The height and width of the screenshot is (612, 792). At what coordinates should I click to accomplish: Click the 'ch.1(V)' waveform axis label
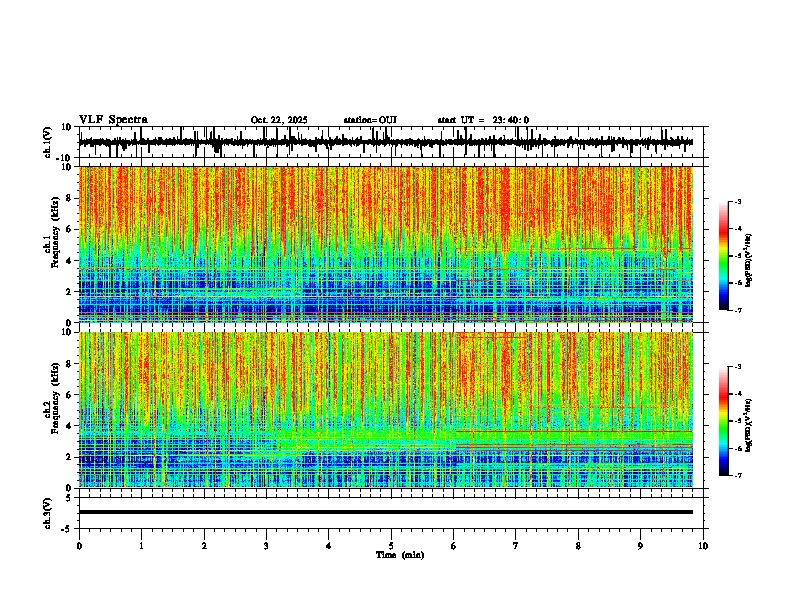coord(48,142)
